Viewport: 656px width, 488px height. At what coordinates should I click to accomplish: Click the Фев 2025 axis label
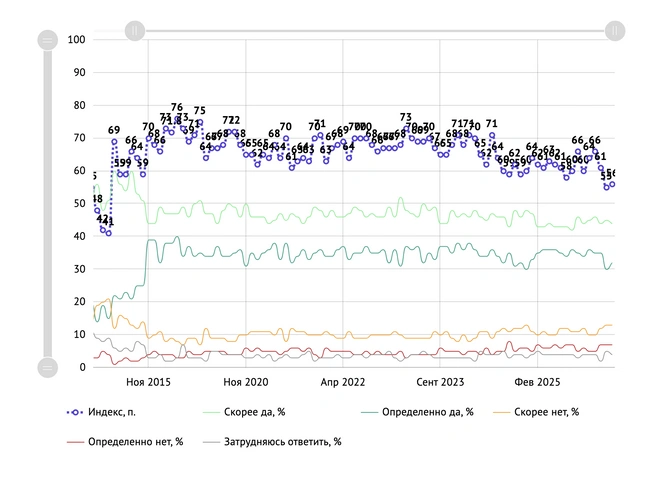(537, 382)
